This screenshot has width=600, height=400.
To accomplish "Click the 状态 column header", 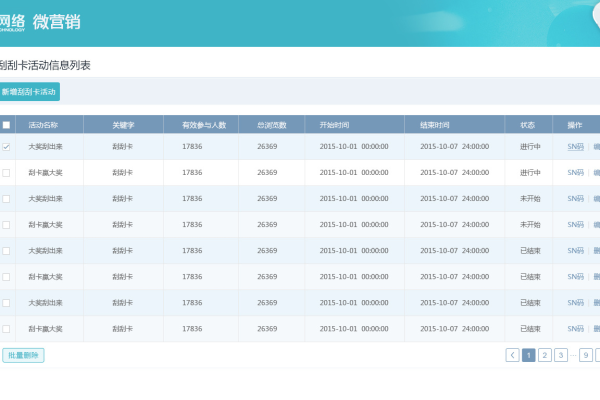I will (x=527, y=125).
